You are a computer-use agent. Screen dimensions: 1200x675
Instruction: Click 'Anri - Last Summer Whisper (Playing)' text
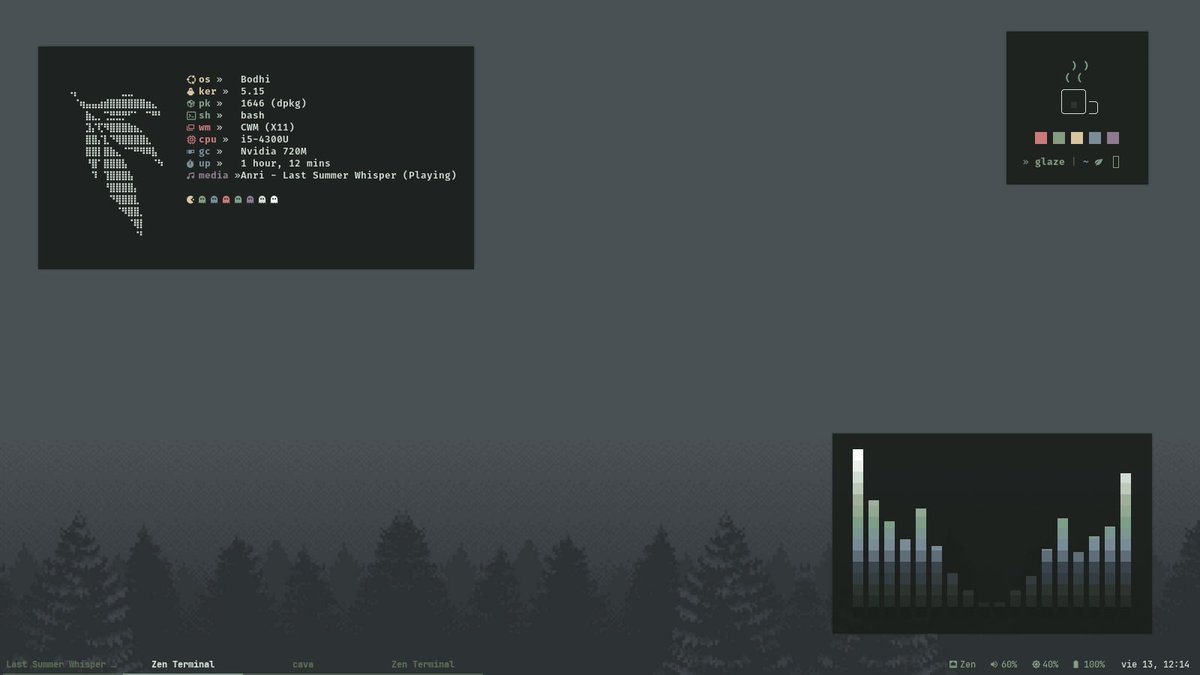pyautogui.click(x=348, y=175)
